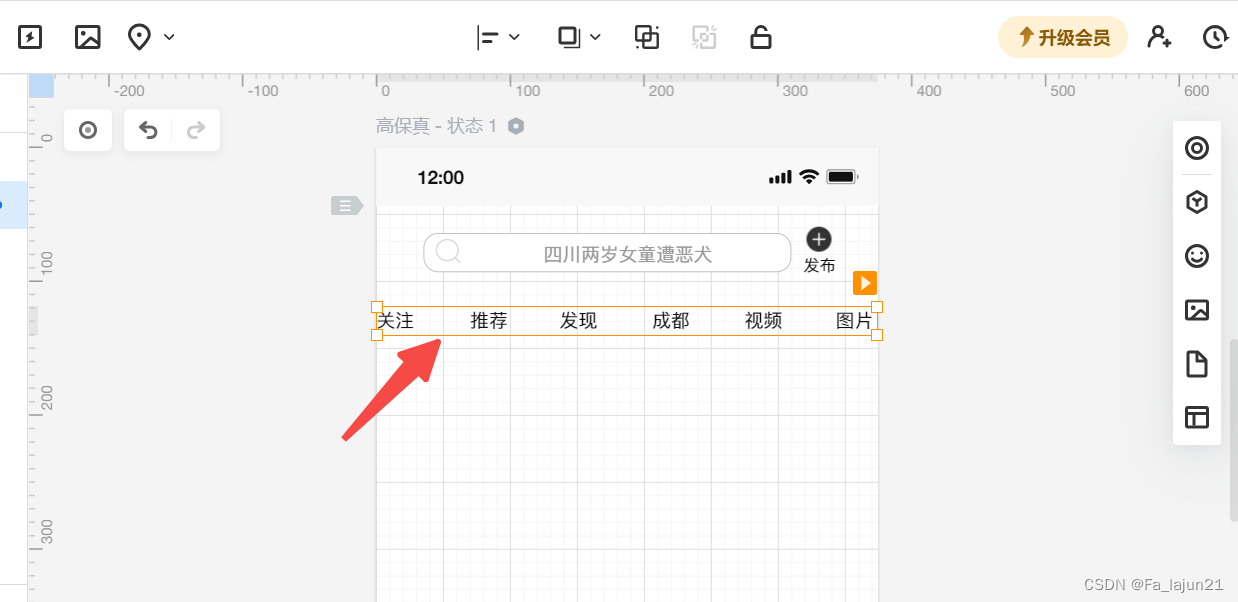Open the image assets panel icon
1238x602 pixels.
click(1197, 310)
